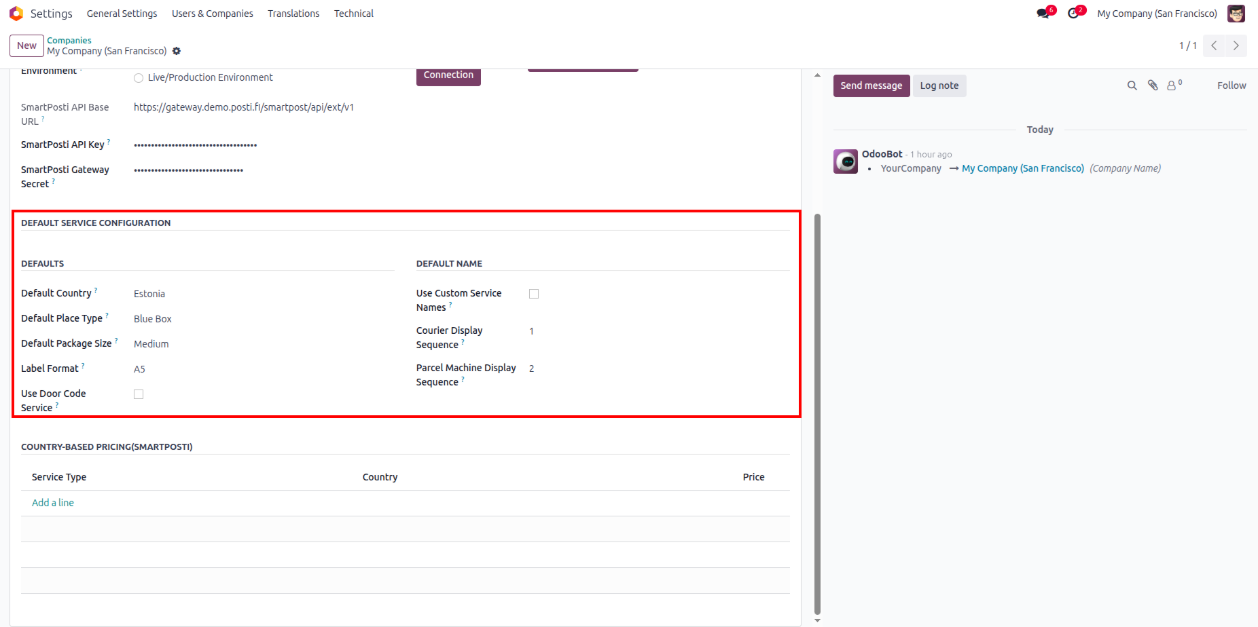This screenshot has width=1258, height=627.
Task: Click the Odoo Settings app logo icon
Action: tap(16, 14)
